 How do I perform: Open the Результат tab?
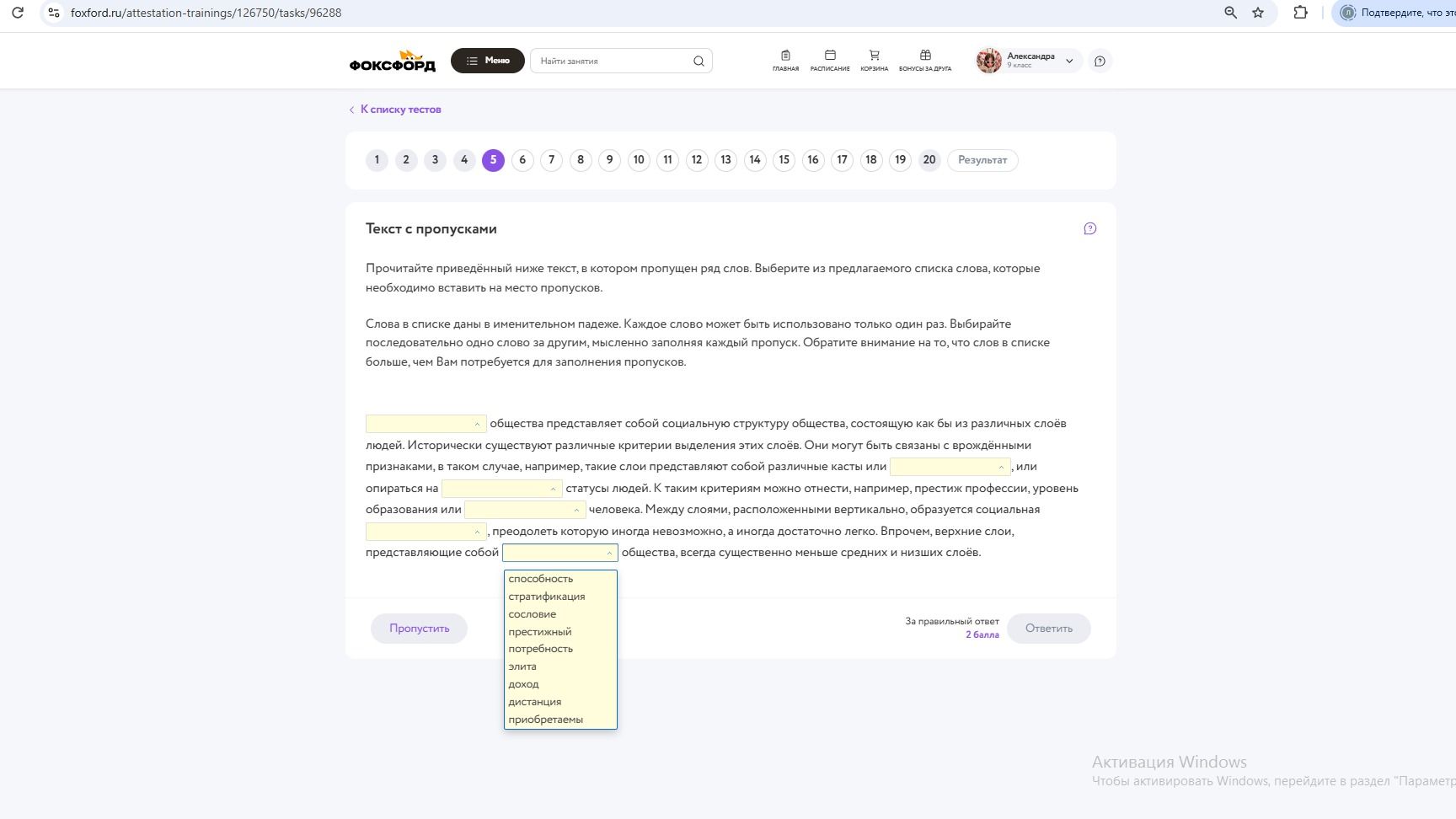pos(982,160)
